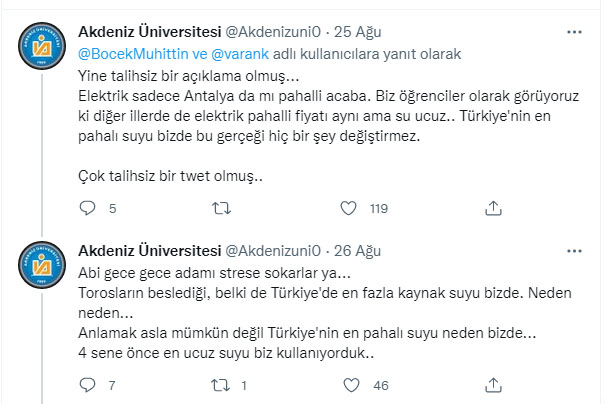The image size is (606, 404).
Task: Reply to the first tweet with 5 replies
Action: pos(86,209)
